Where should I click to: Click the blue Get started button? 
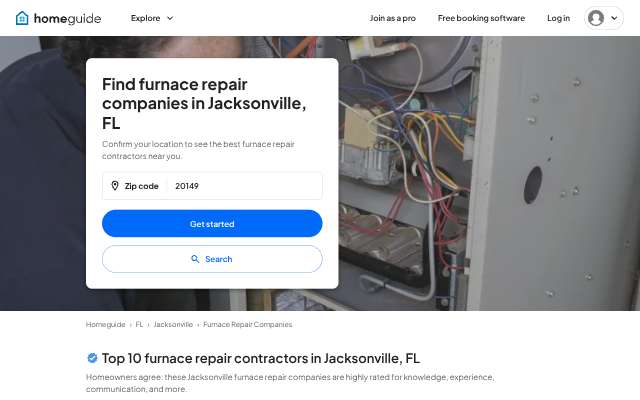212,224
